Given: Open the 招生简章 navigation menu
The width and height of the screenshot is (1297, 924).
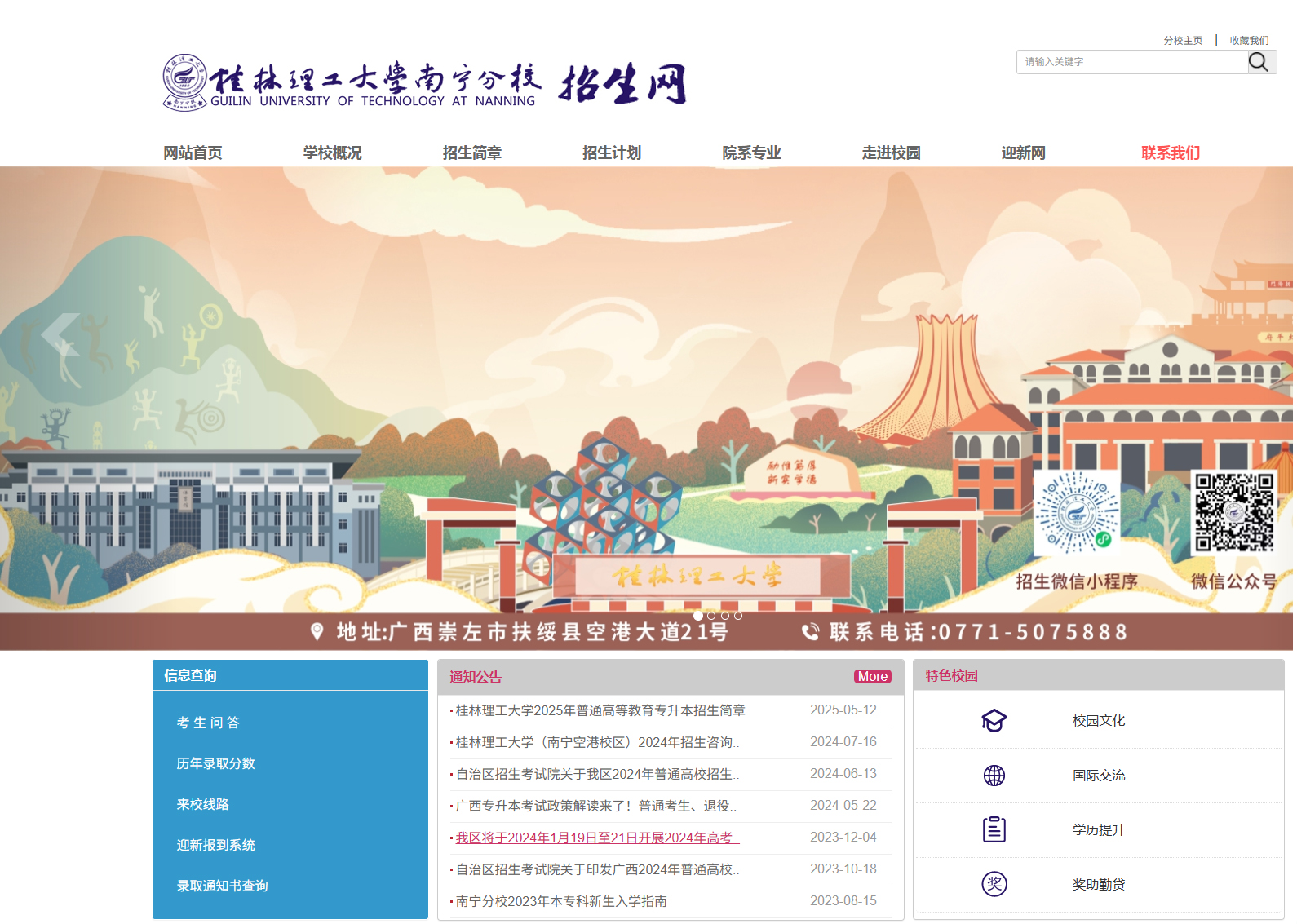Looking at the screenshot, I should click(471, 153).
